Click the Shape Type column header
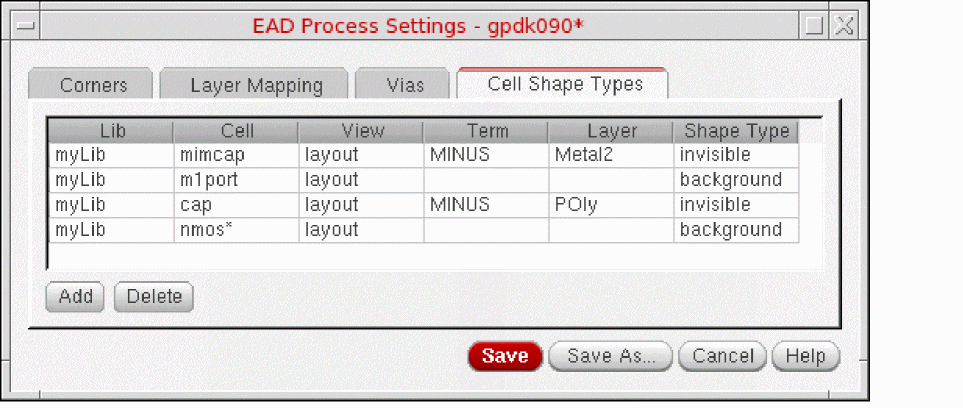The image size is (963, 408). pos(736,131)
